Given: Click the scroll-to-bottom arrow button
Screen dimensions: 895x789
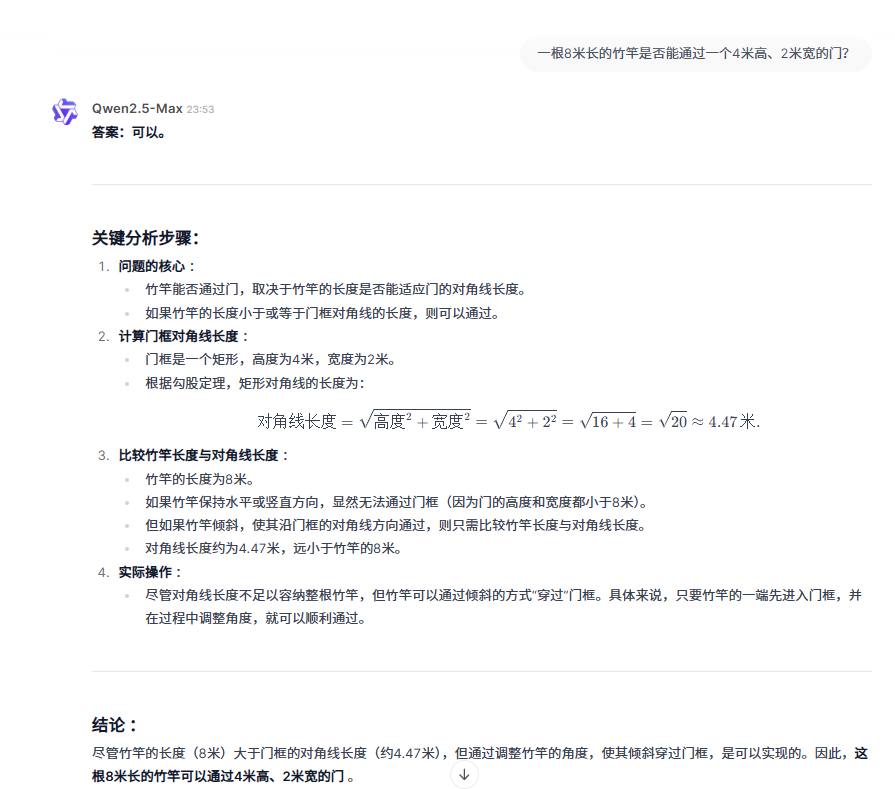Looking at the screenshot, I should (463, 775).
